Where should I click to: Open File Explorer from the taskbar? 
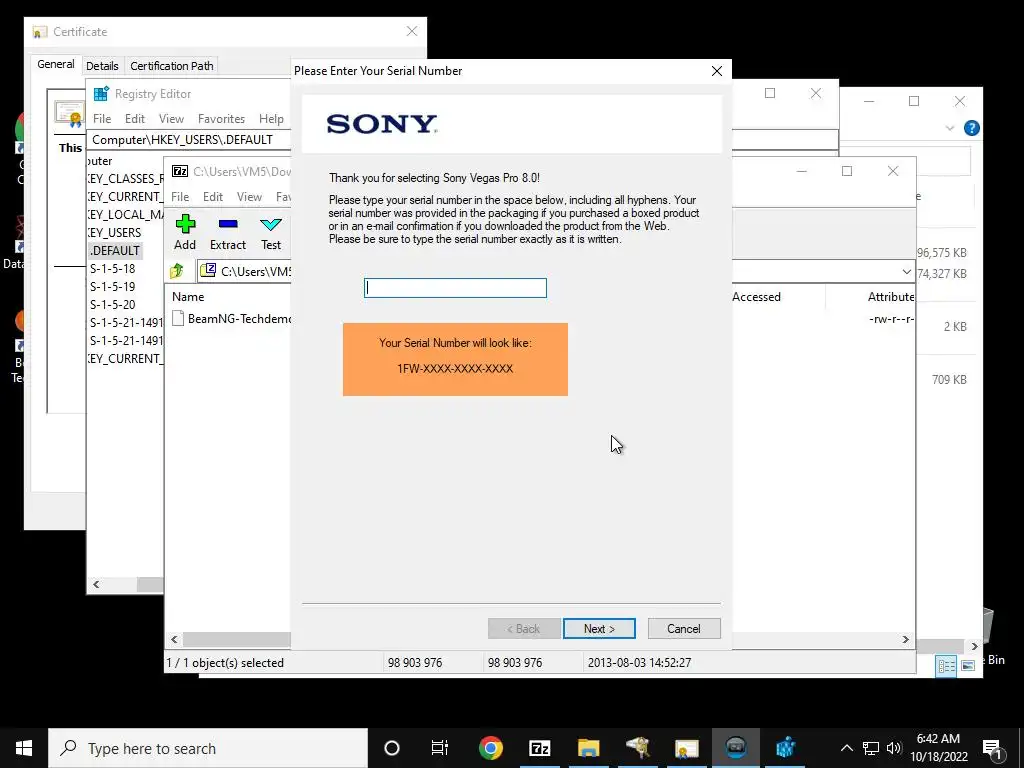point(588,748)
